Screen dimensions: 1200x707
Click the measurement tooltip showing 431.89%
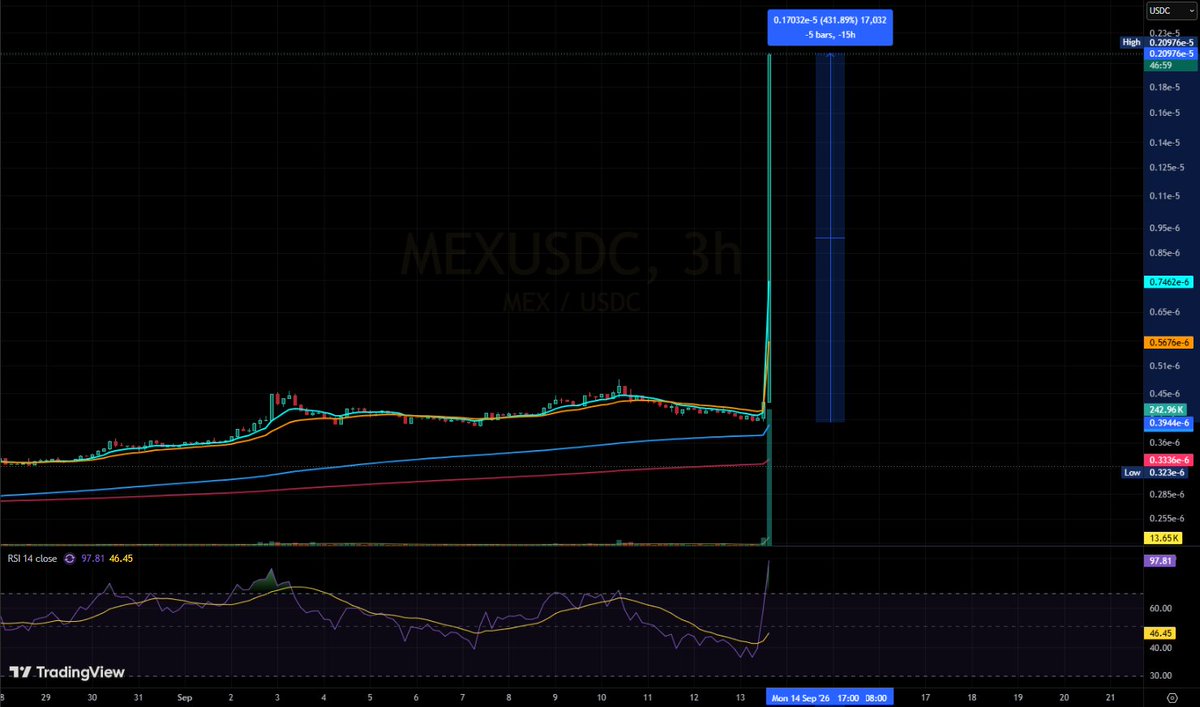(x=830, y=27)
